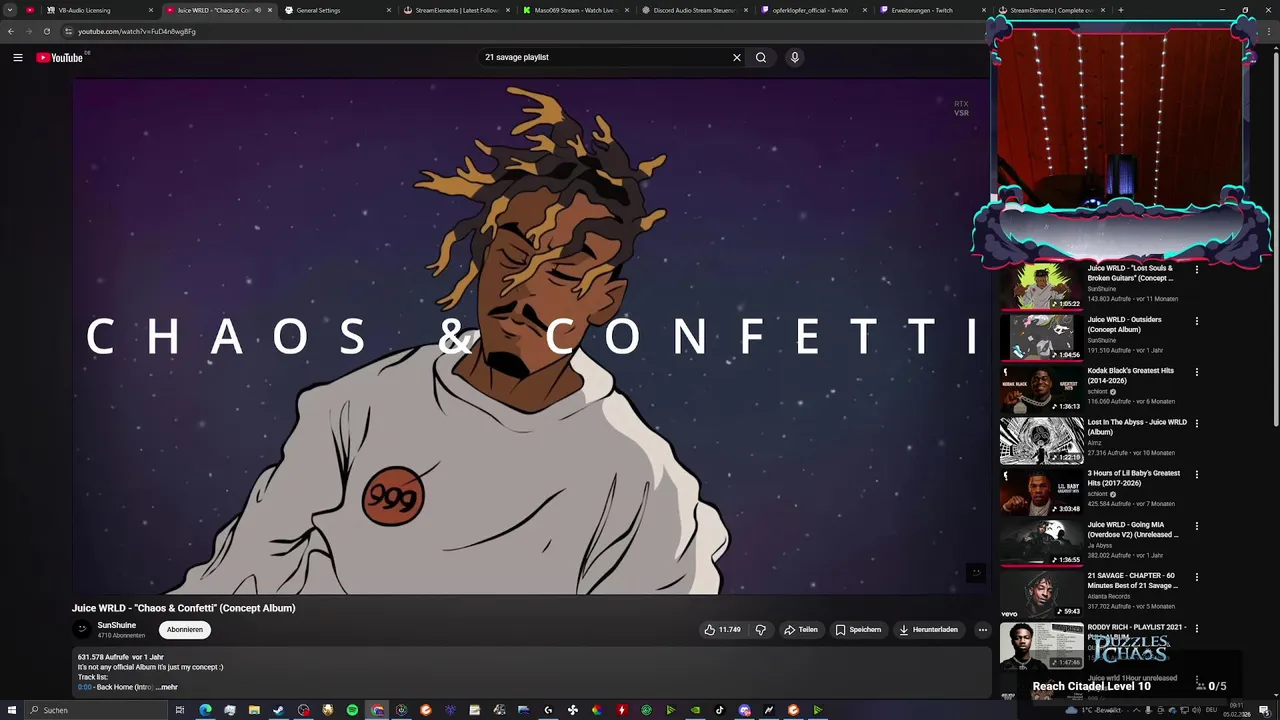Open 'Juice WRLD - Going MIA' thumbnail
1280x720 pixels.
(1041, 542)
